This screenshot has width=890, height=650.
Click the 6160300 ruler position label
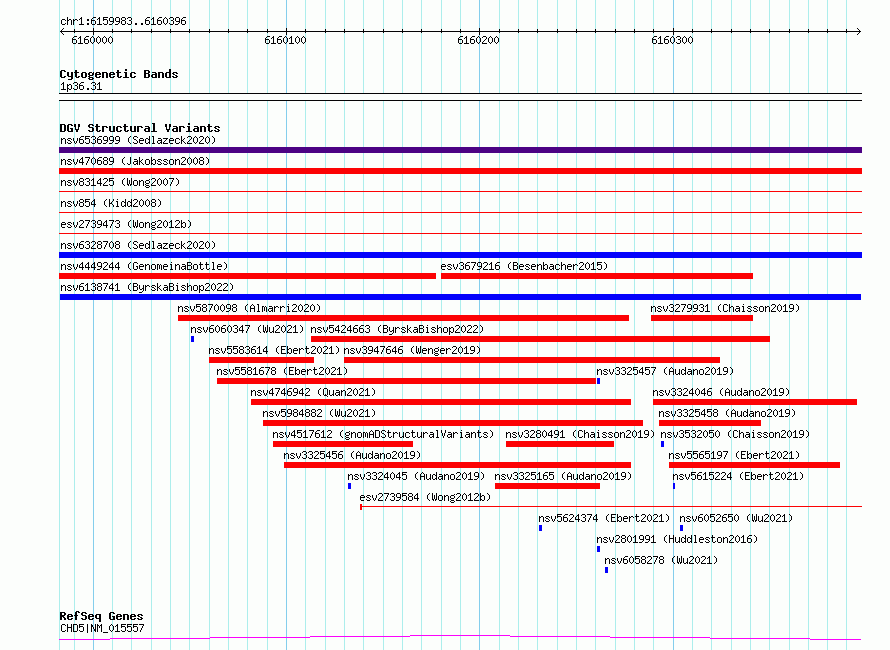coord(672,40)
